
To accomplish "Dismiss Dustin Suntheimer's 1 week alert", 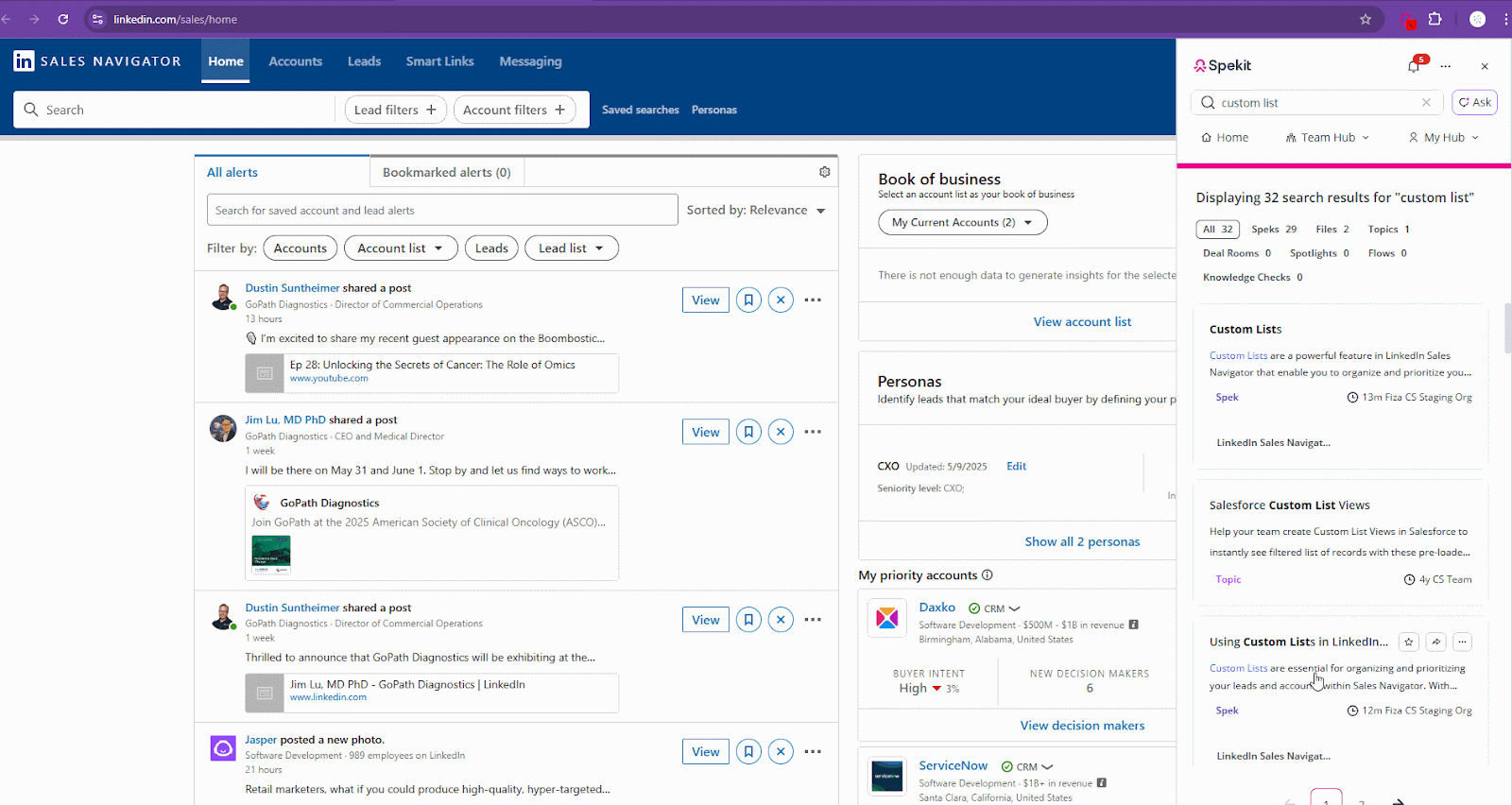I will point(781,620).
